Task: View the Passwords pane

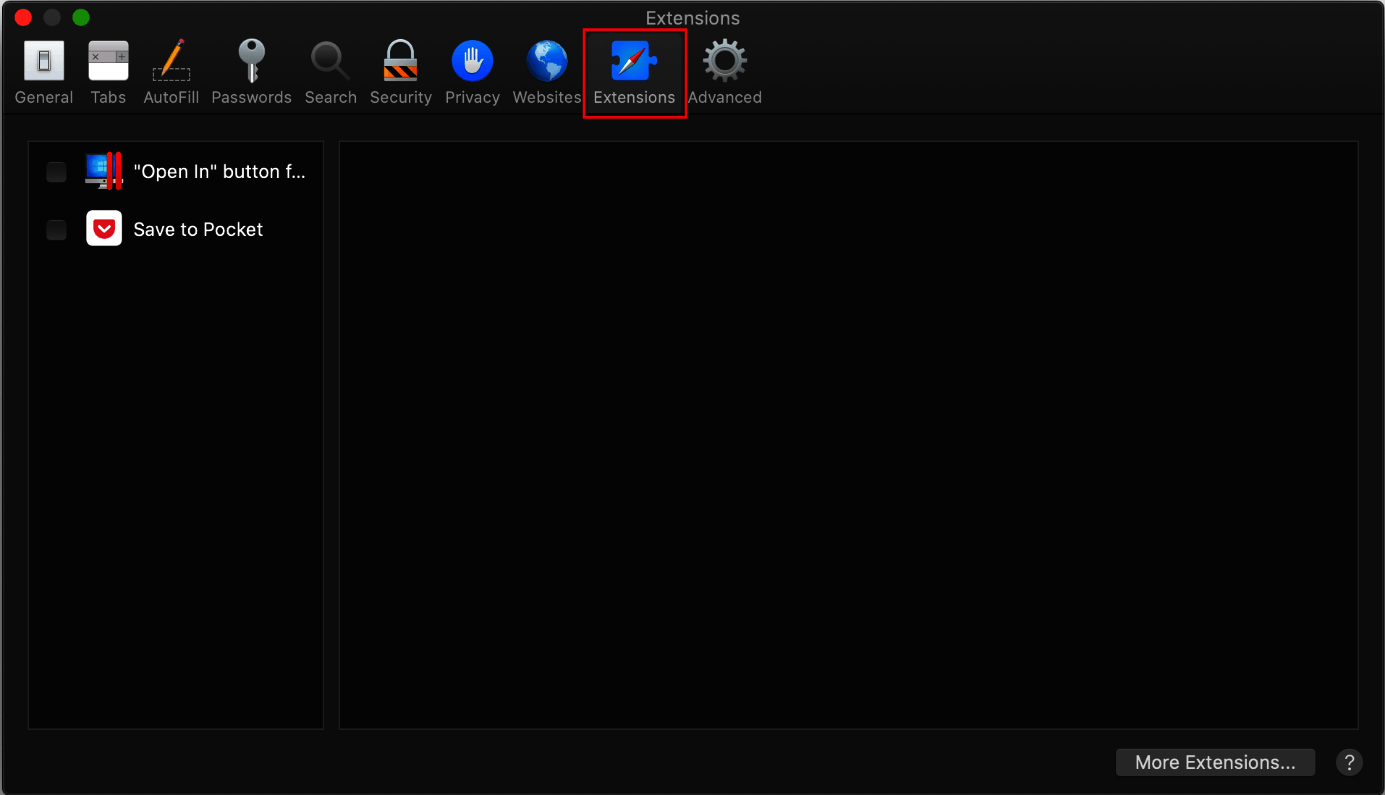Action: pyautogui.click(x=251, y=70)
